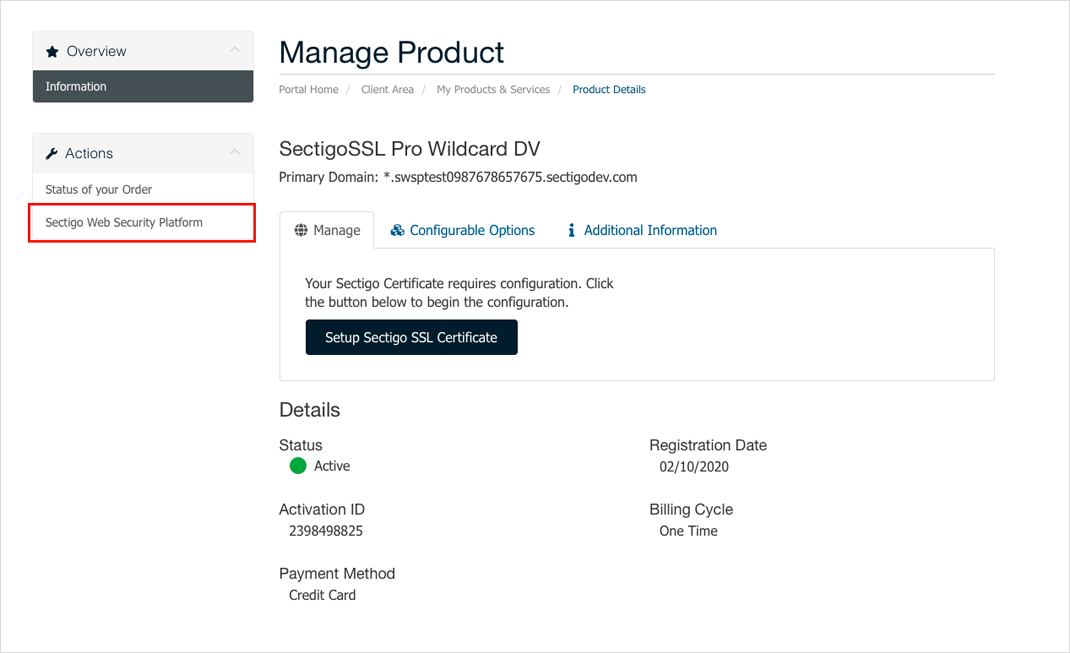View Status of your Order
This screenshot has width=1070, height=653.
click(99, 189)
